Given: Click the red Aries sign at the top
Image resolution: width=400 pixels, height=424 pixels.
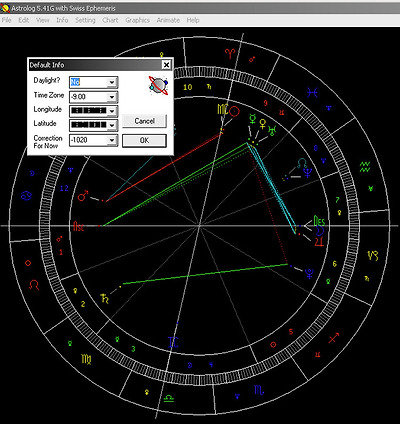Looking at the screenshot, I should [230, 53].
